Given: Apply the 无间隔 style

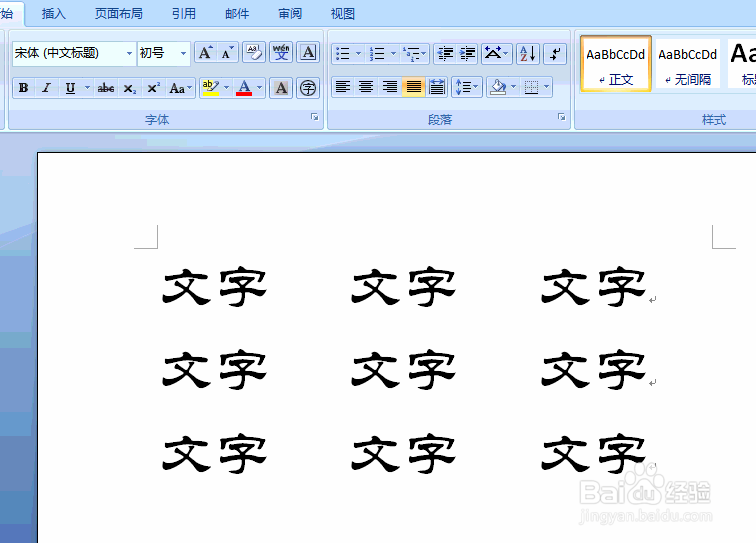Looking at the screenshot, I should pyautogui.click(x=688, y=64).
